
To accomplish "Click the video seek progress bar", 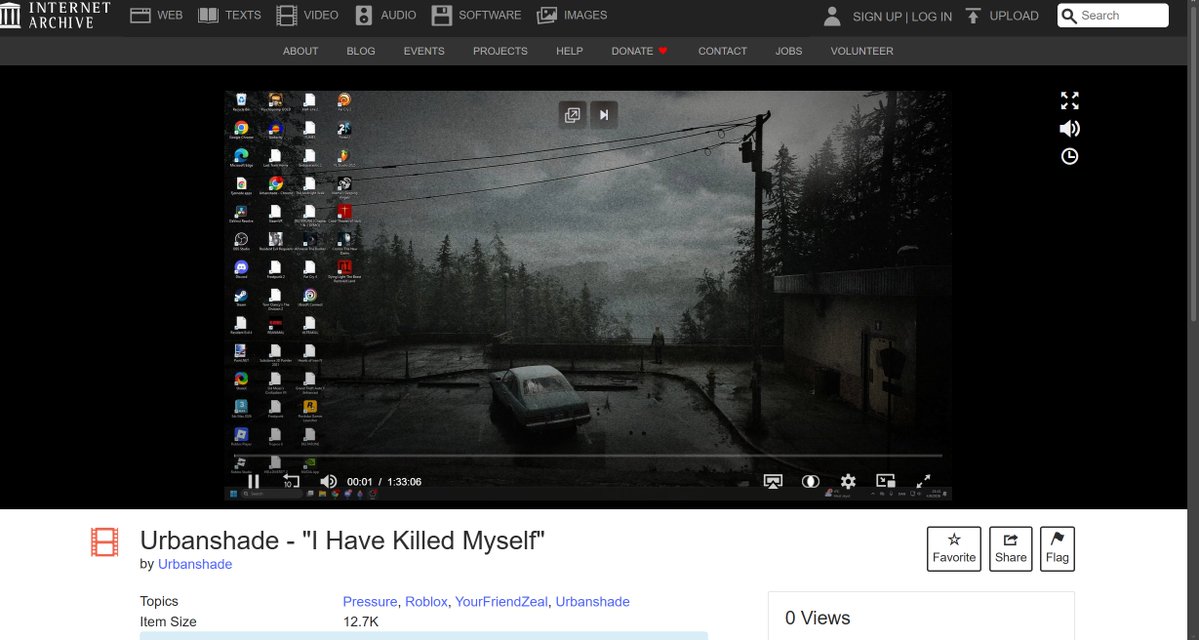I will coord(587,456).
